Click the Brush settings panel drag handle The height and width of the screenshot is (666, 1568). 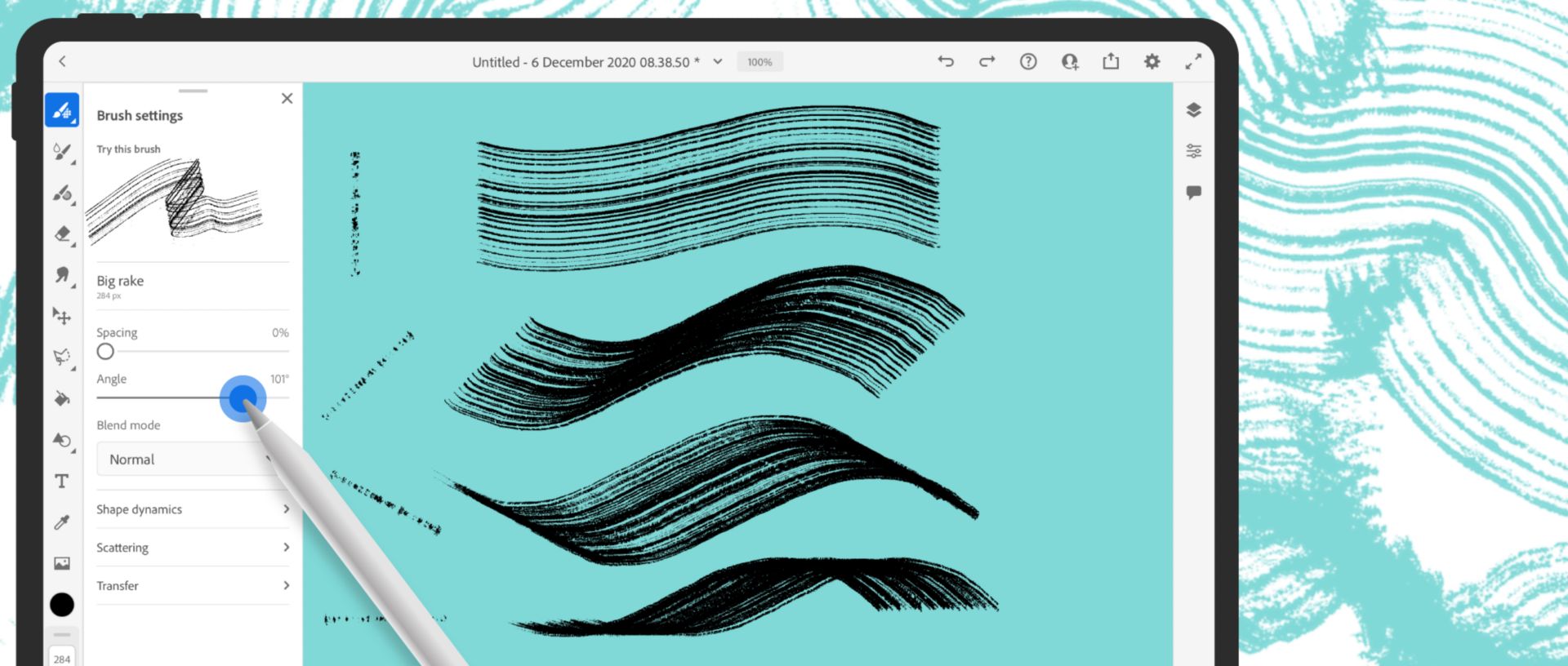click(x=193, y=91)
